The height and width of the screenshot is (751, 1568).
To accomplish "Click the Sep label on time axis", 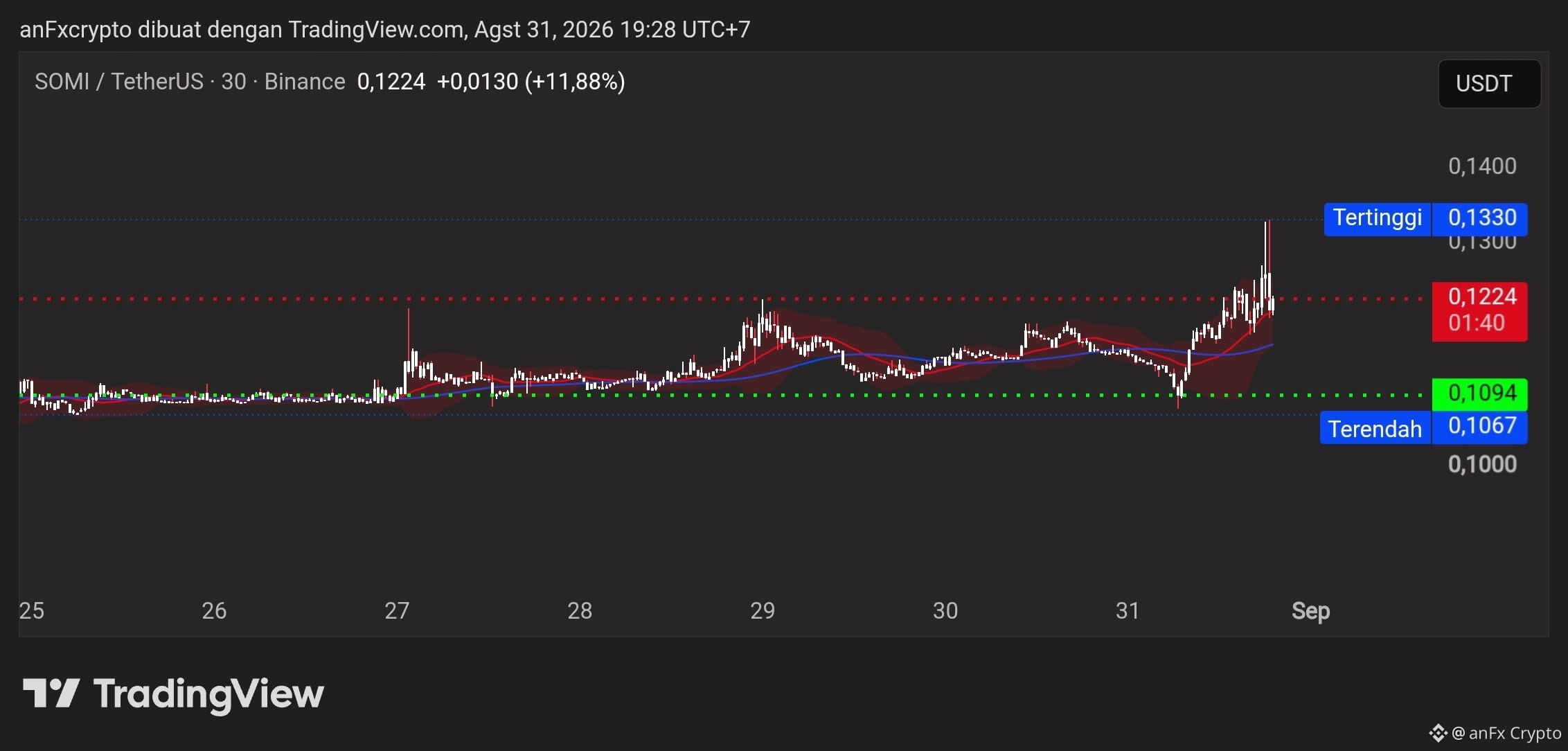I will click(x=1310, y=611).
